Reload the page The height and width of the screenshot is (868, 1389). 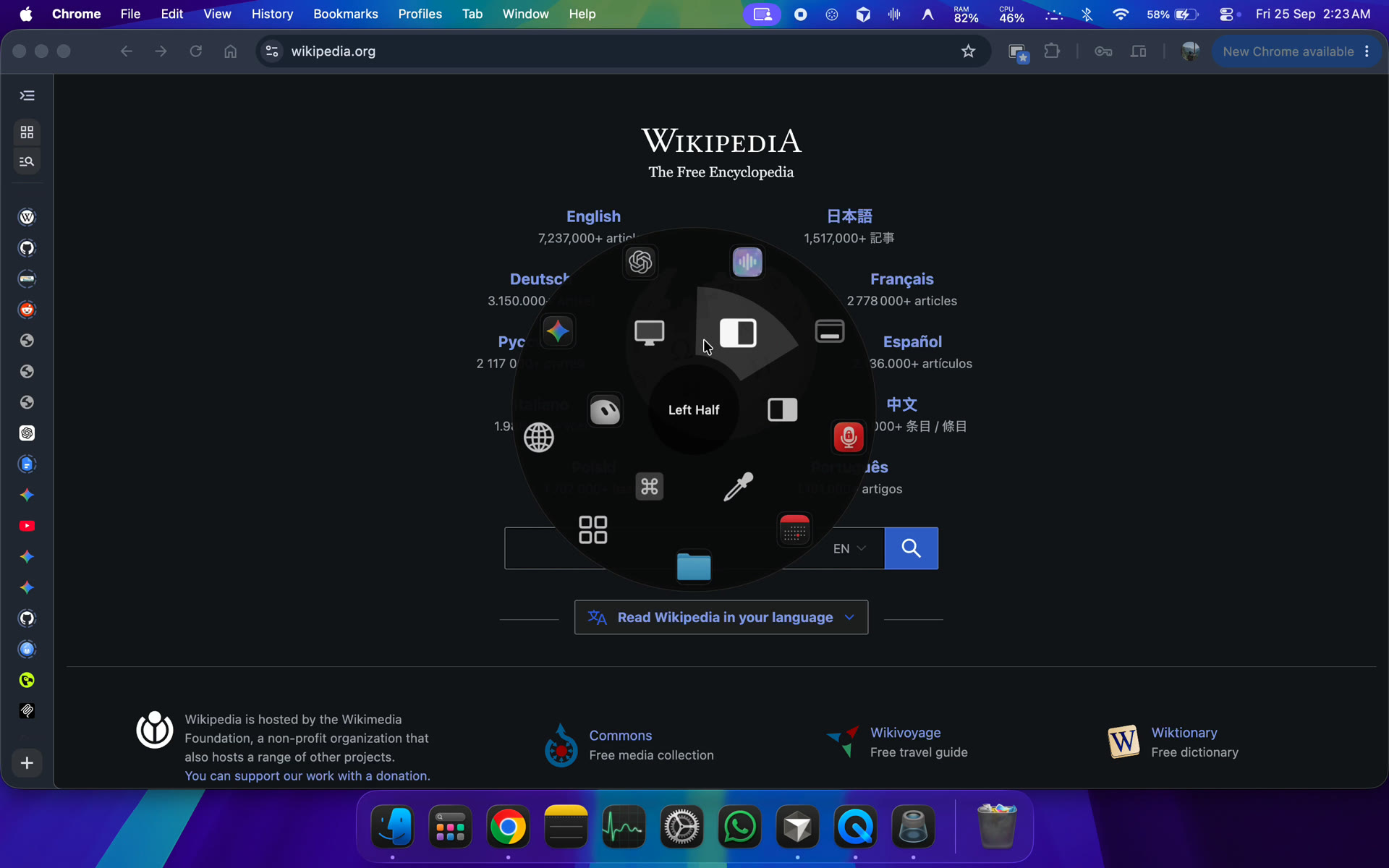[x=195, y=51]
